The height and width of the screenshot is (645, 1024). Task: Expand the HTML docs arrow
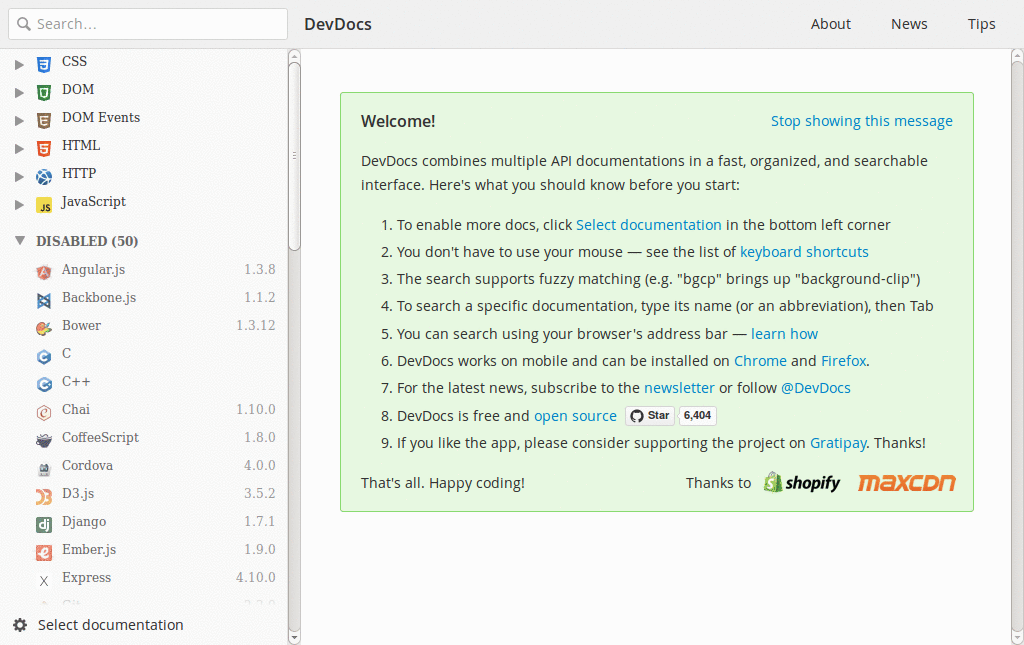pos(20,149)
